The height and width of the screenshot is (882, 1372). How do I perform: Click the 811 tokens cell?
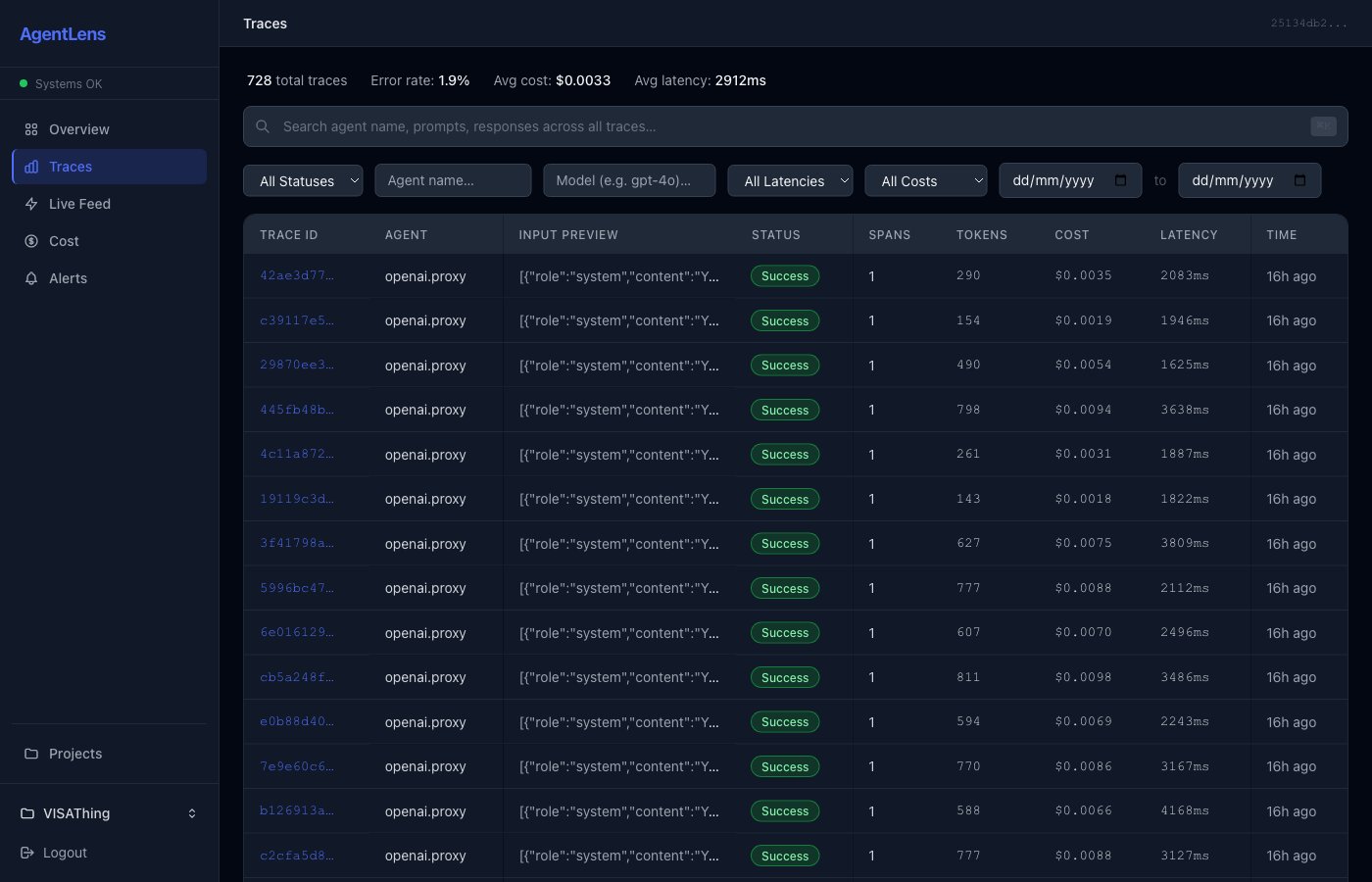(968, 677)
